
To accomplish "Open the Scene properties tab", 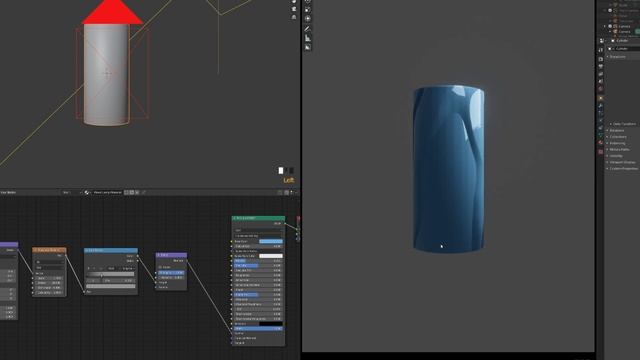I will point(601,81).
